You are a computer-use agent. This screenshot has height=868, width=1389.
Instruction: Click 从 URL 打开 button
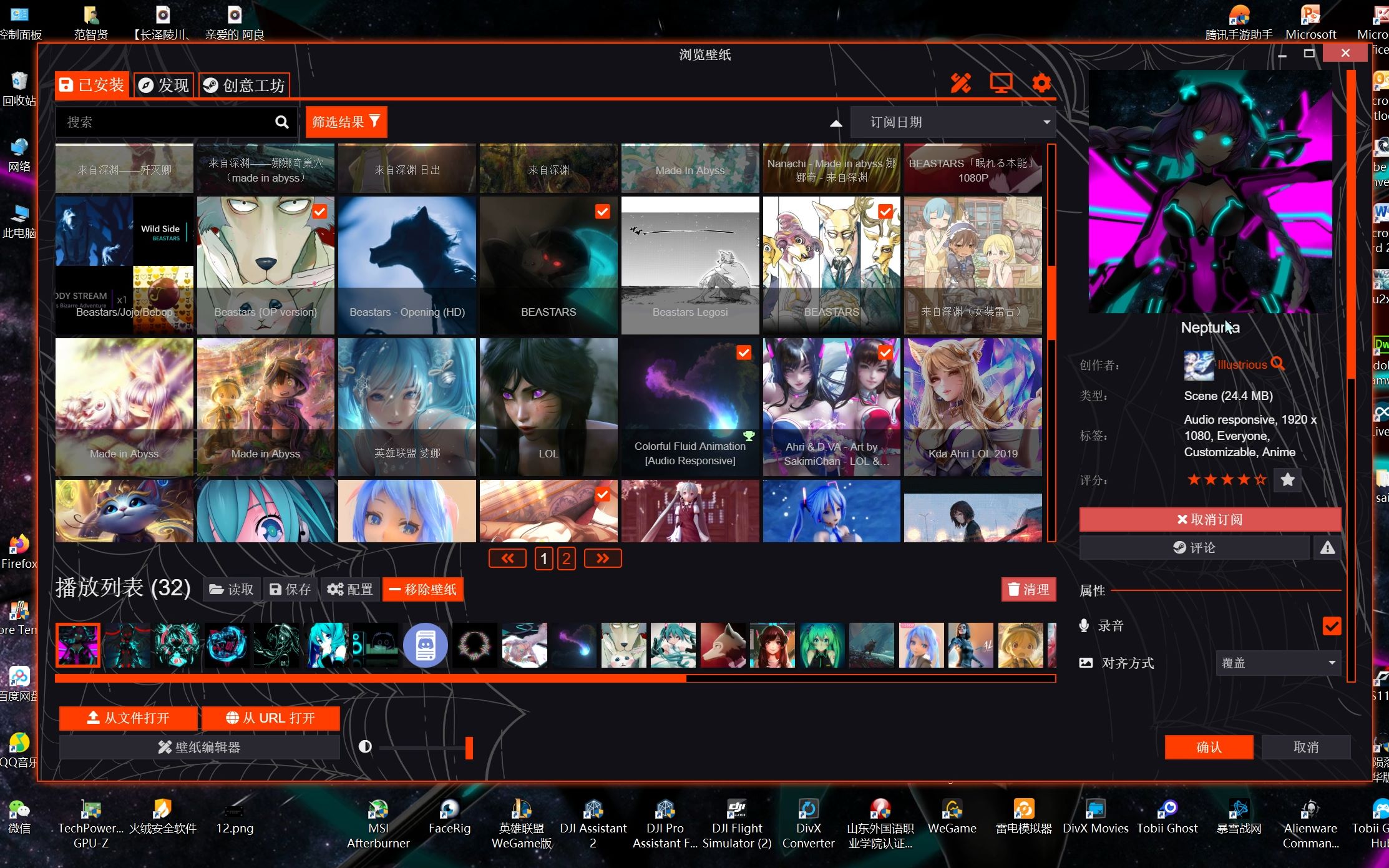pyautogui.click(x=271, y=718)
